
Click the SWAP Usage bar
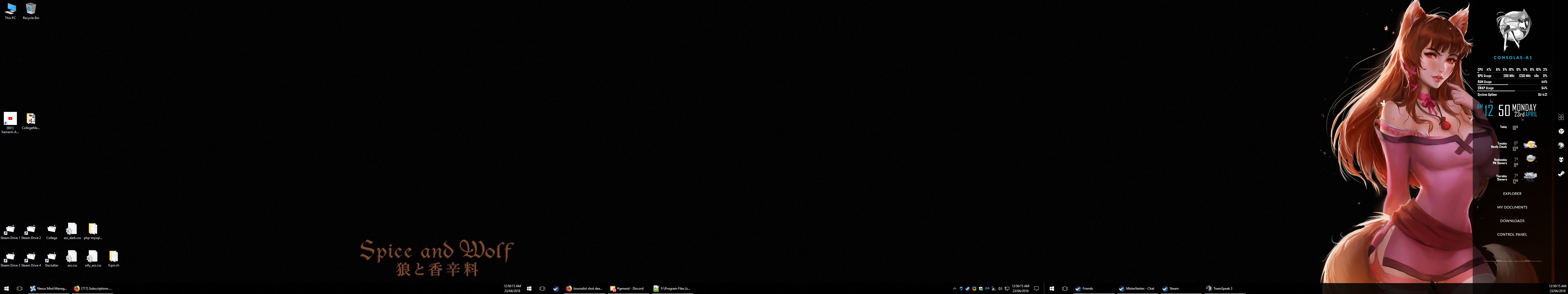point(1512,88)
